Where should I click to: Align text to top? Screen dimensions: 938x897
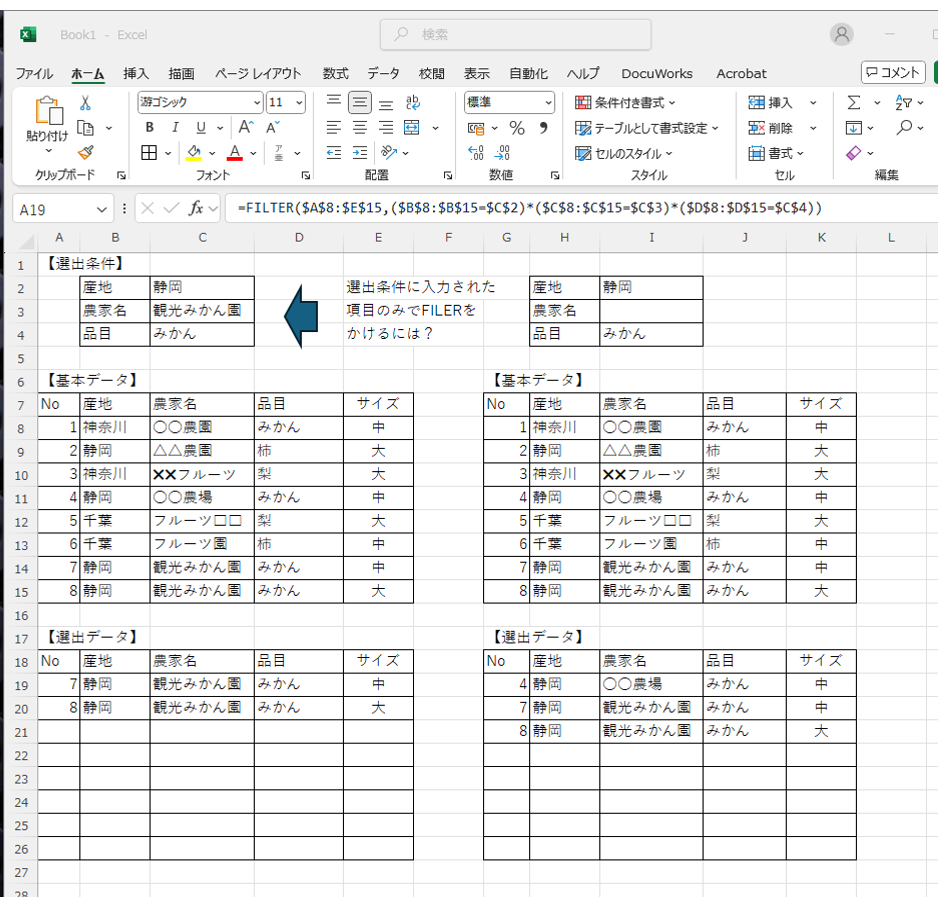334,102
